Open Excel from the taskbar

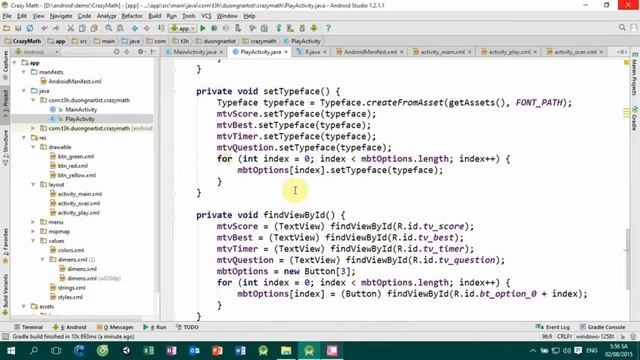click(149, 351)
